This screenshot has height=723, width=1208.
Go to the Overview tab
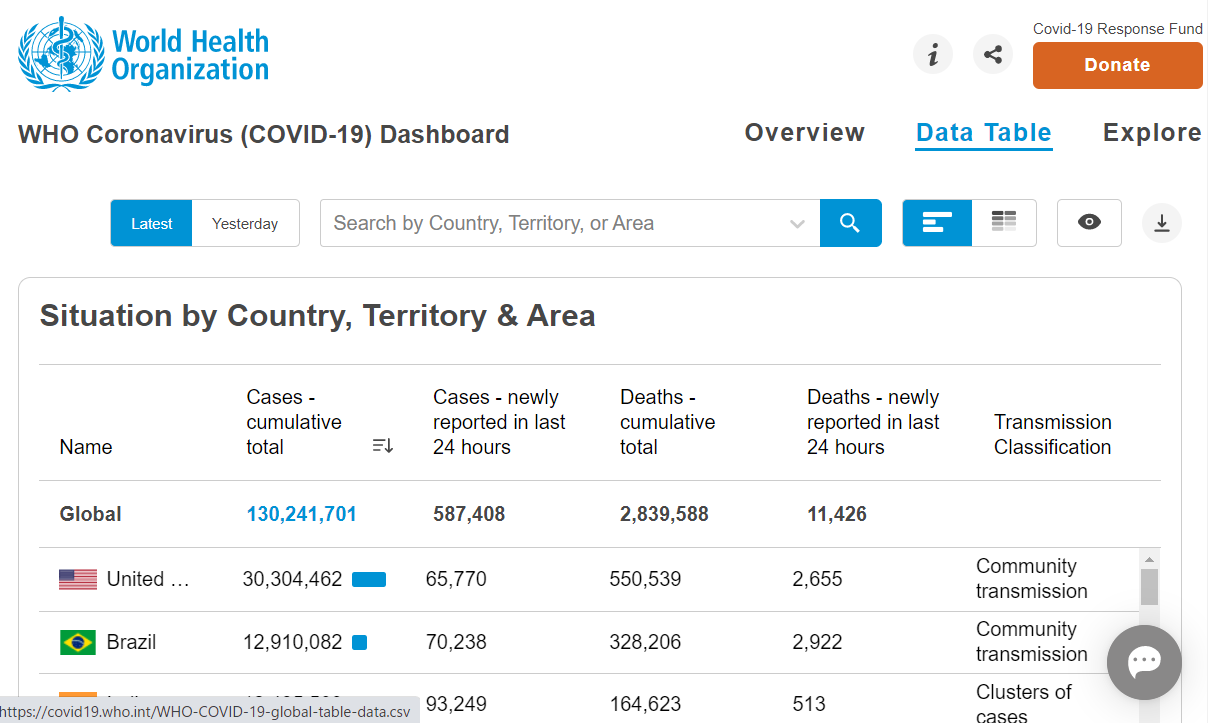[805, 133]
